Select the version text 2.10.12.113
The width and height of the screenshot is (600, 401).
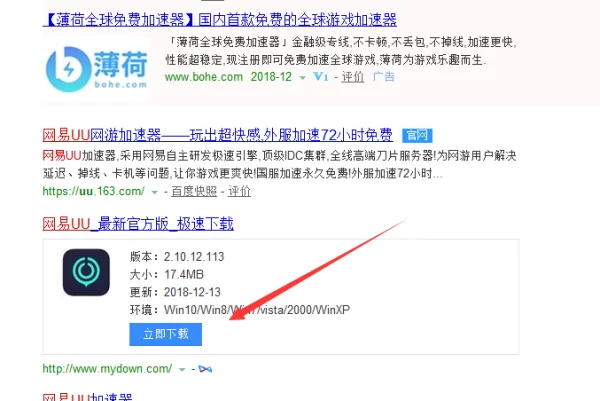coord(194,257)
